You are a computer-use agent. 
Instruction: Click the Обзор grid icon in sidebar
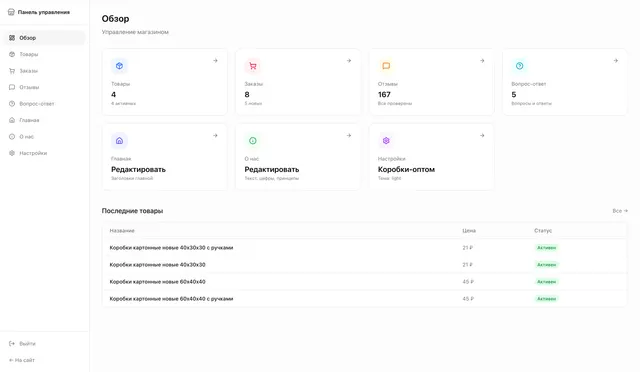pyautogui.click(x=12, y=38)
